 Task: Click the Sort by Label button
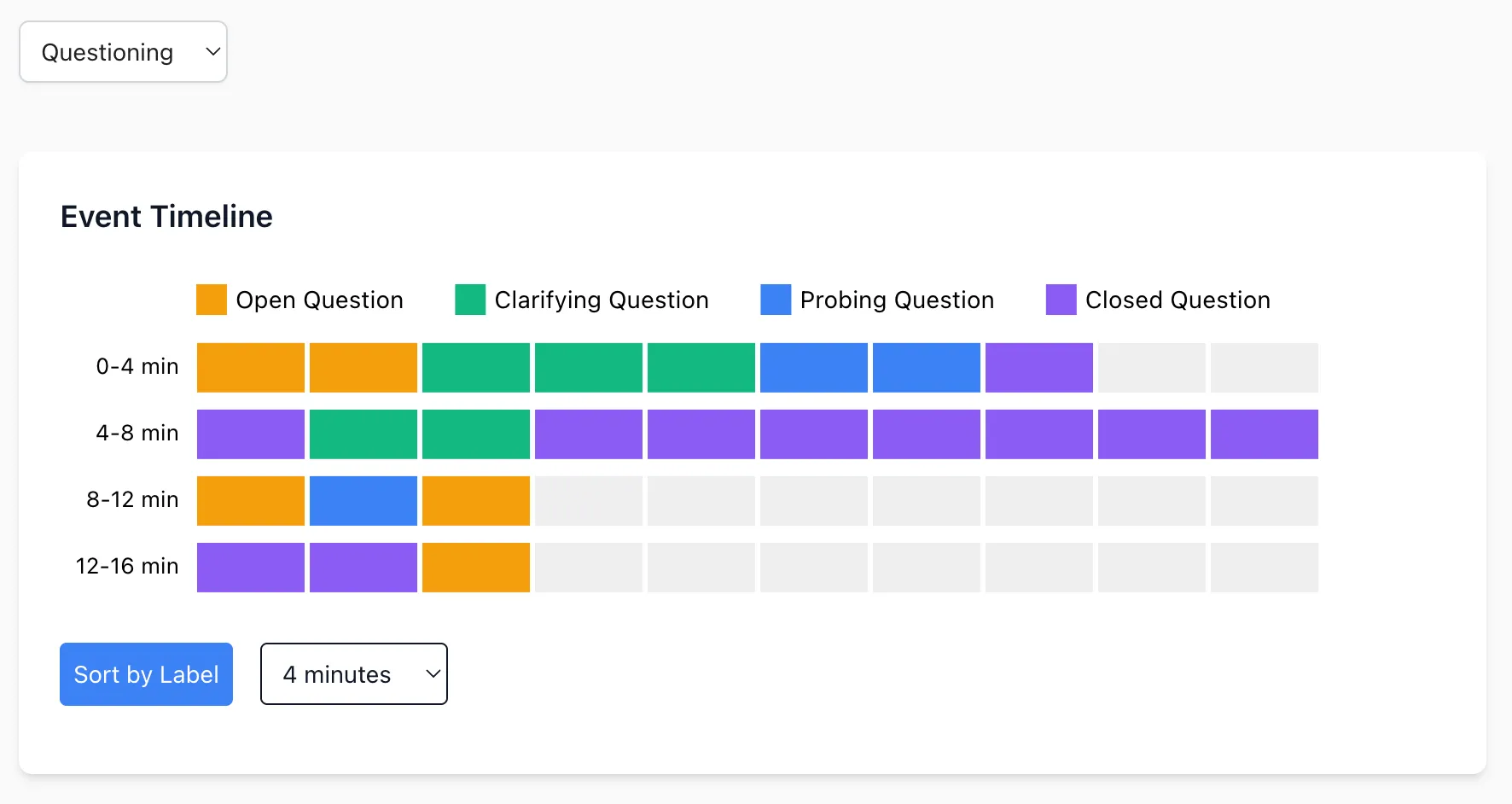[146, 674]
